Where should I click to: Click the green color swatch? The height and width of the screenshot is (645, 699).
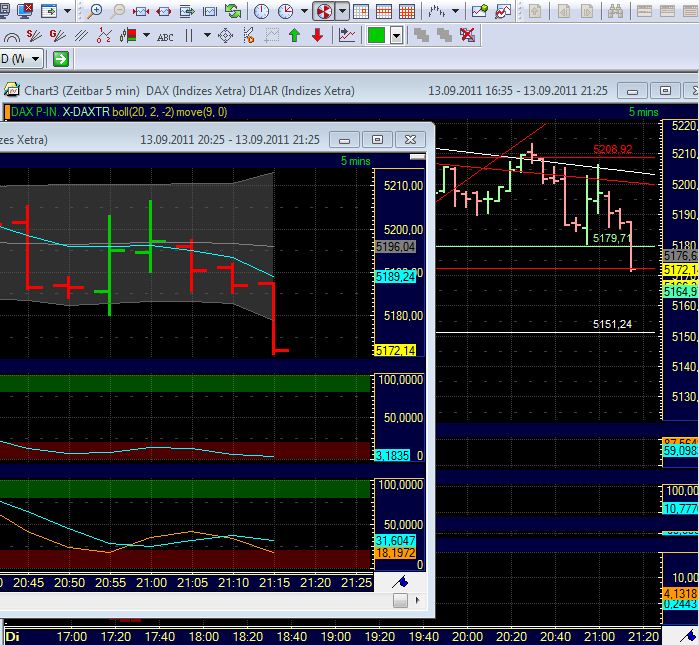[376, 35]
